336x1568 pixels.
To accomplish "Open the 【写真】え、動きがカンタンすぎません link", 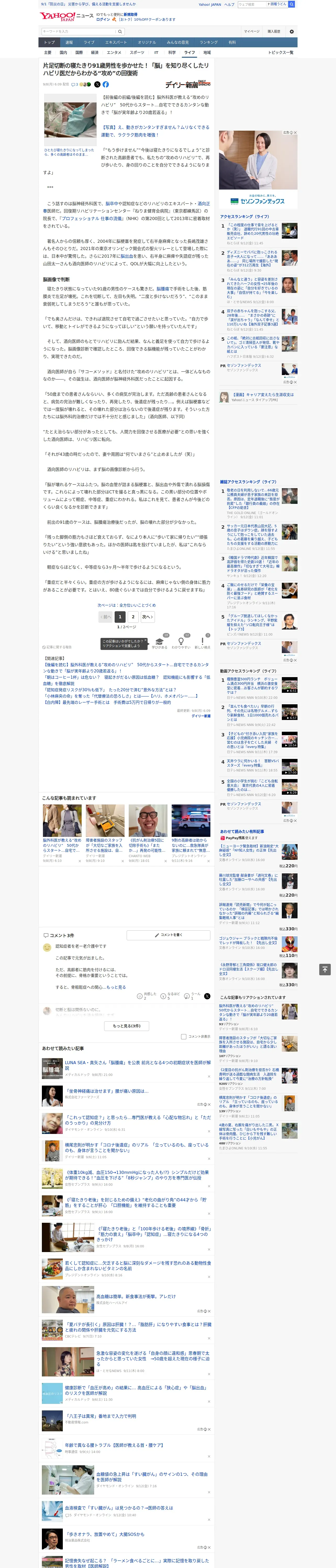I will pos(155,131).
